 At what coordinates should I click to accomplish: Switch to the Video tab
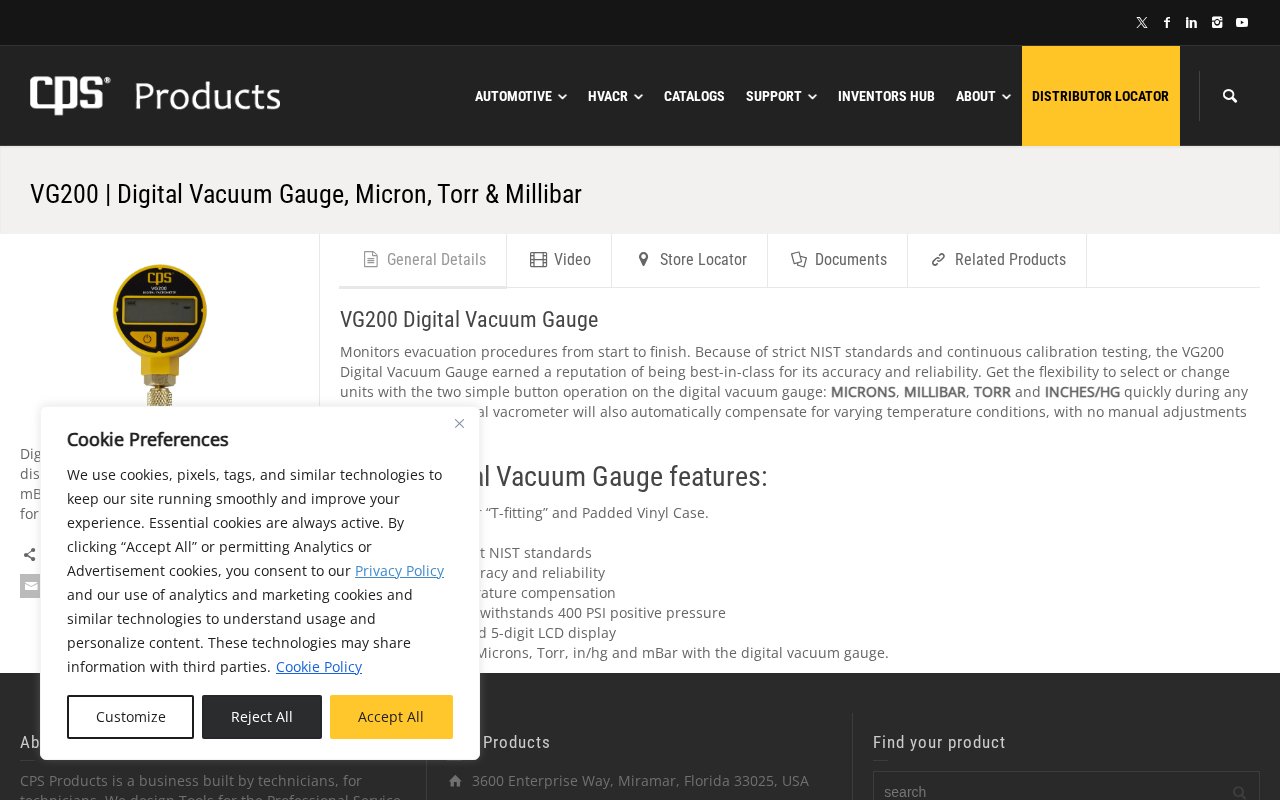click(x=559, y=260)
